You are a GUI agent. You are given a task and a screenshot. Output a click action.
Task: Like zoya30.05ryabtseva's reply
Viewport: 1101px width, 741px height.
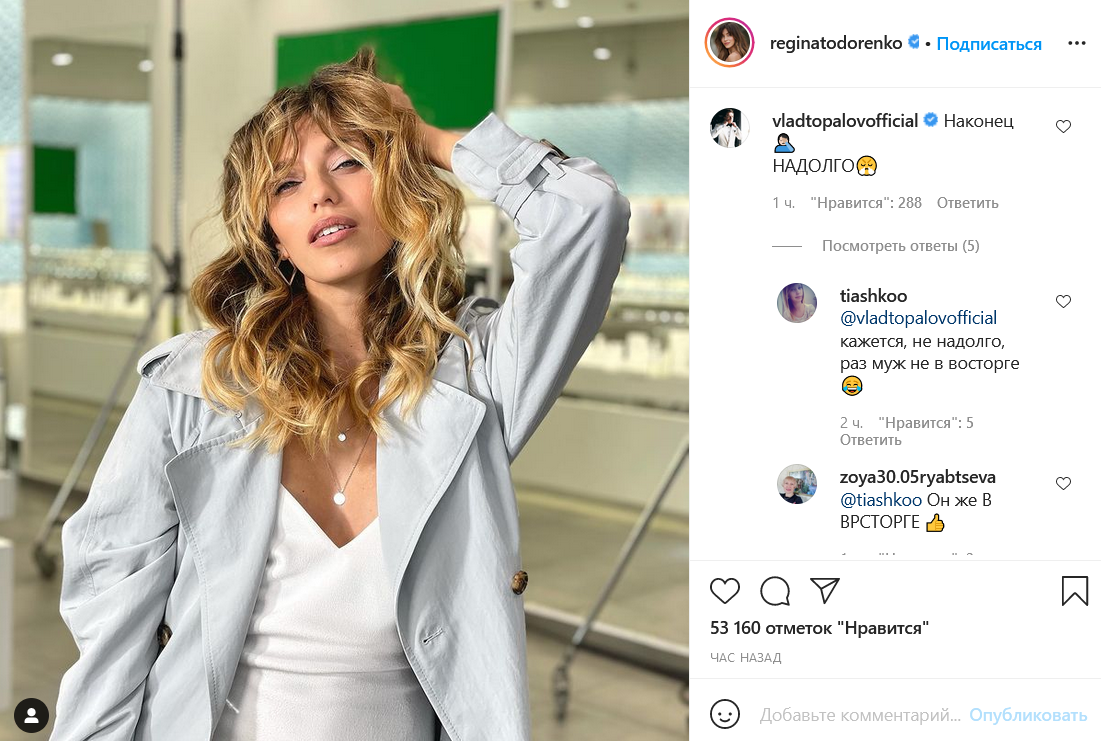[1063, 483]
